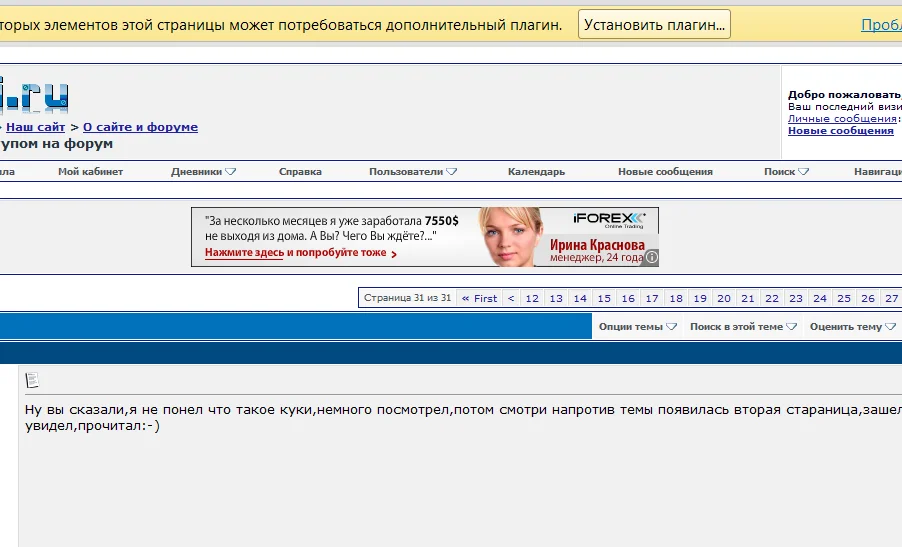Click the Добро пожаловать heading text

[x=844, y=95]
